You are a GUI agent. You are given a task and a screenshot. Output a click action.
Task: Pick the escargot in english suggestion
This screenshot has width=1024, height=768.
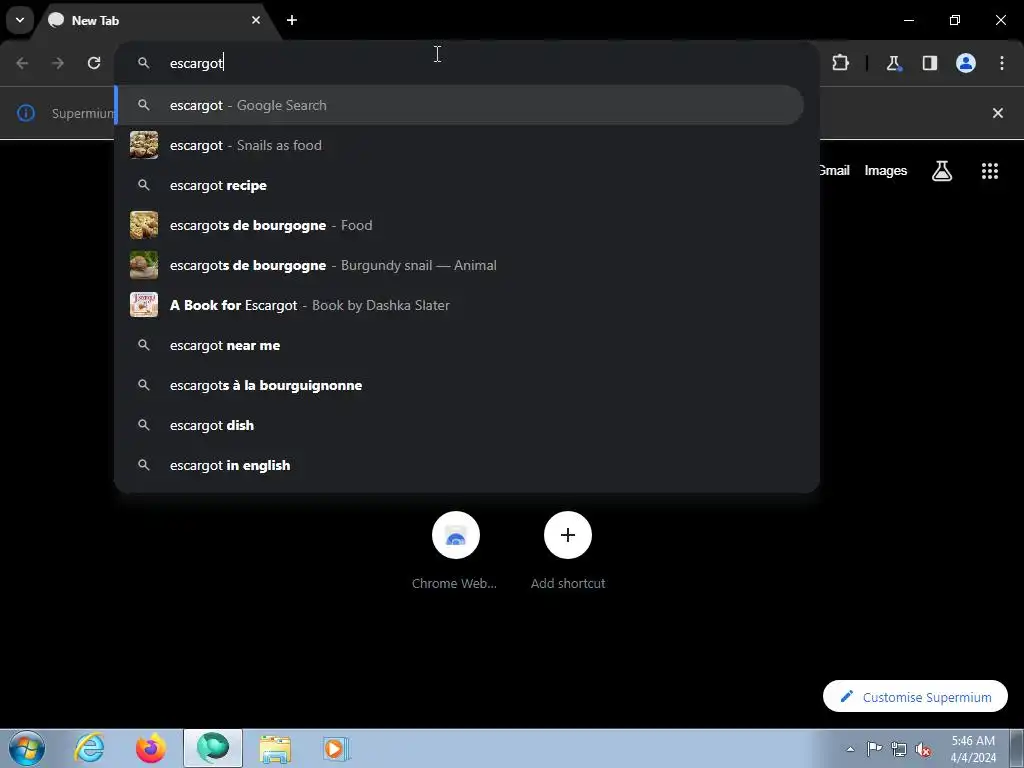pos(460,465)
